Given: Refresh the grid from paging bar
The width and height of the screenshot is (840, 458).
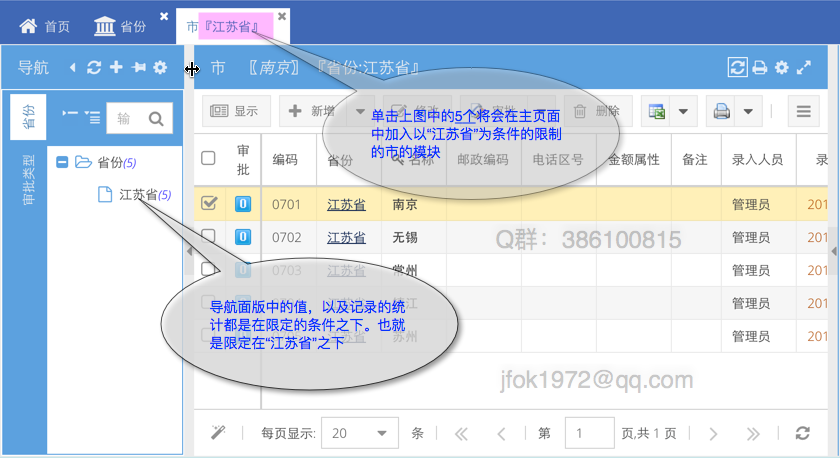Looking at the screenshot, I should point(802,433).
